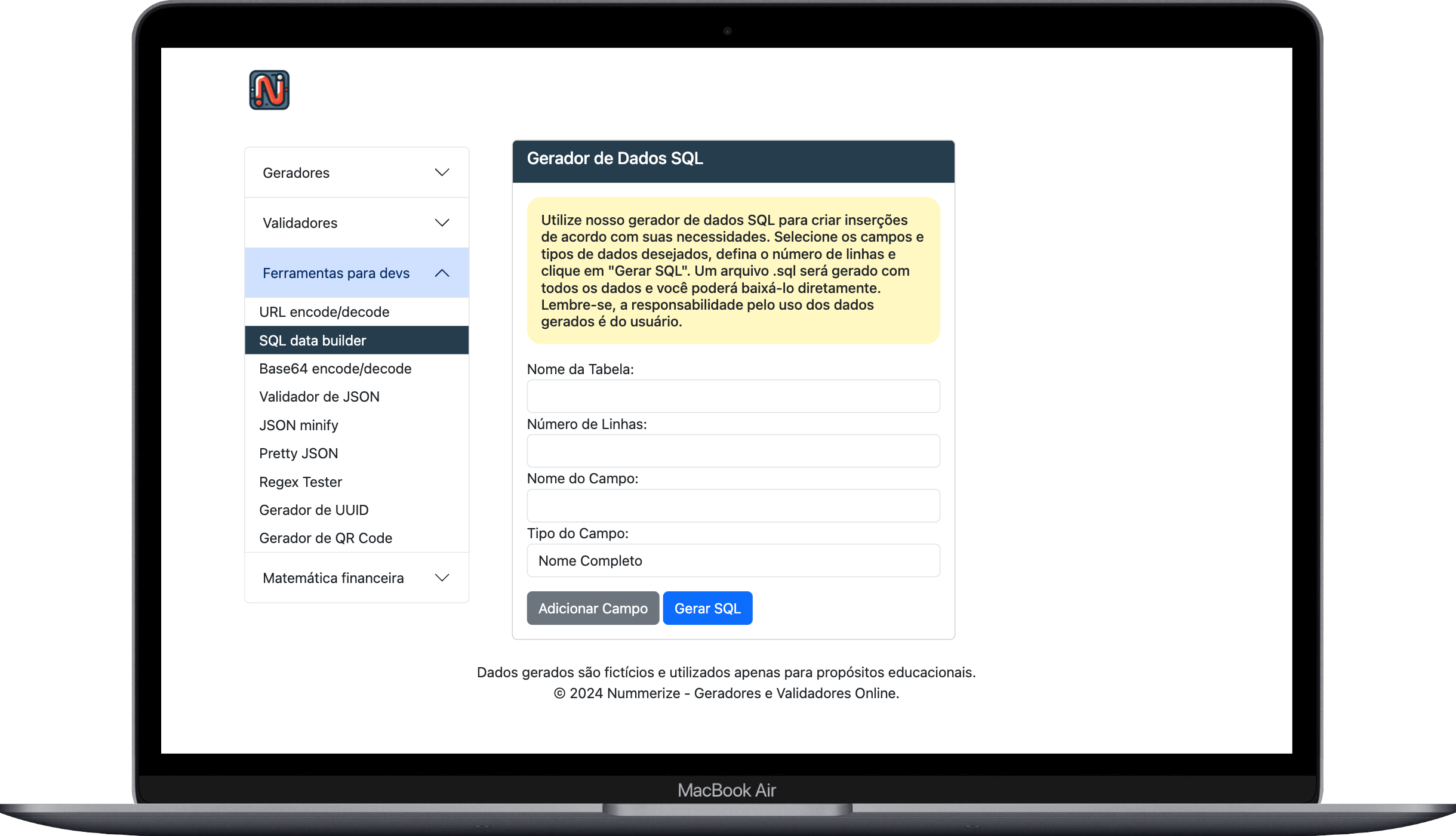Click the JSON minify tool icon

click(297, 425)
